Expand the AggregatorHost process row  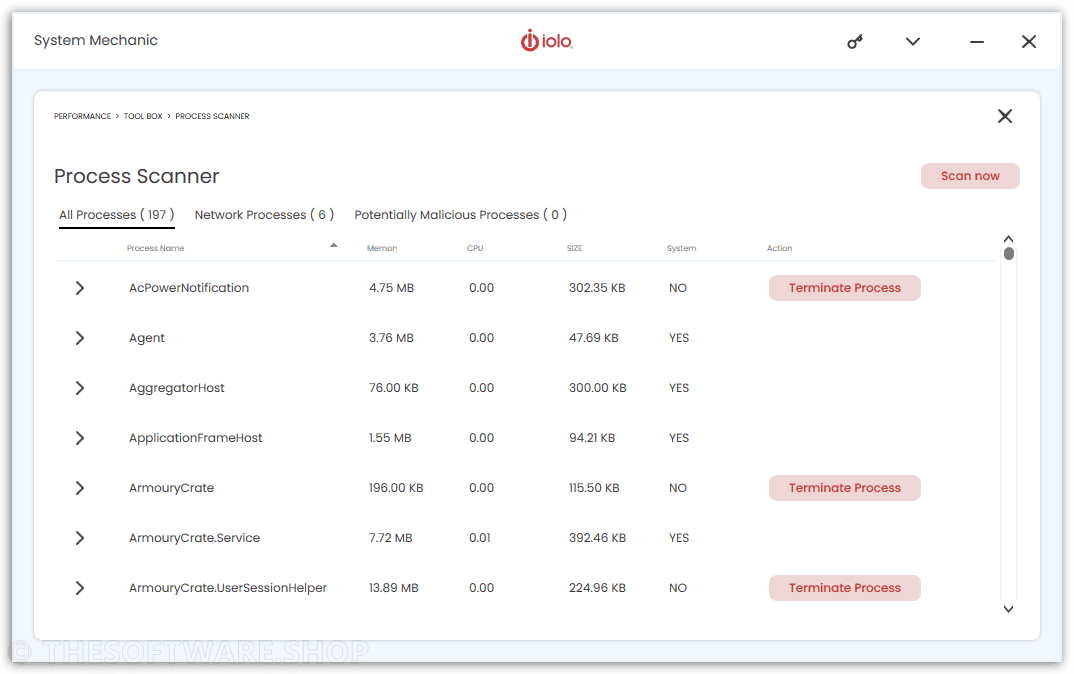point(79,388)
